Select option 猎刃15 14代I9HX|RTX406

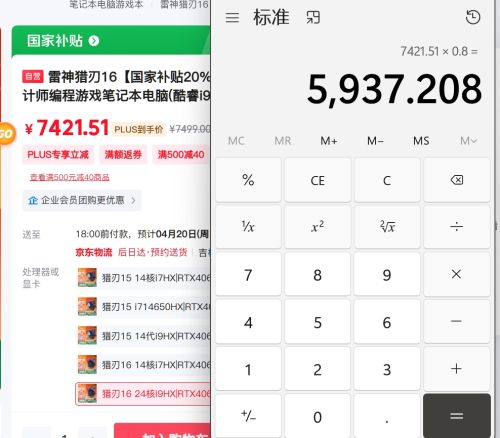click(x=144, y=336)
